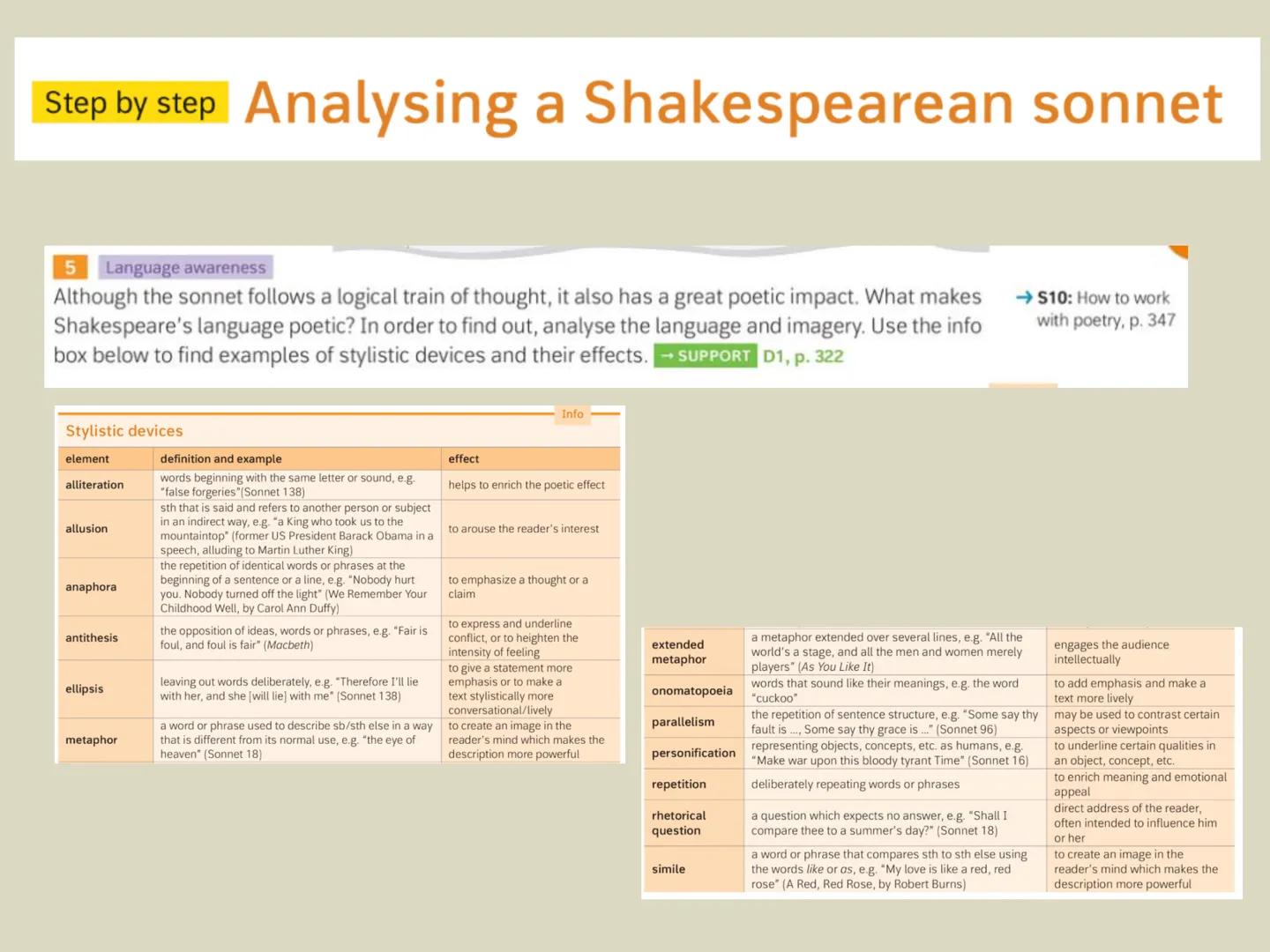
Task: Click the alliteration definition with 'false forgeries'
Action: 288,485
